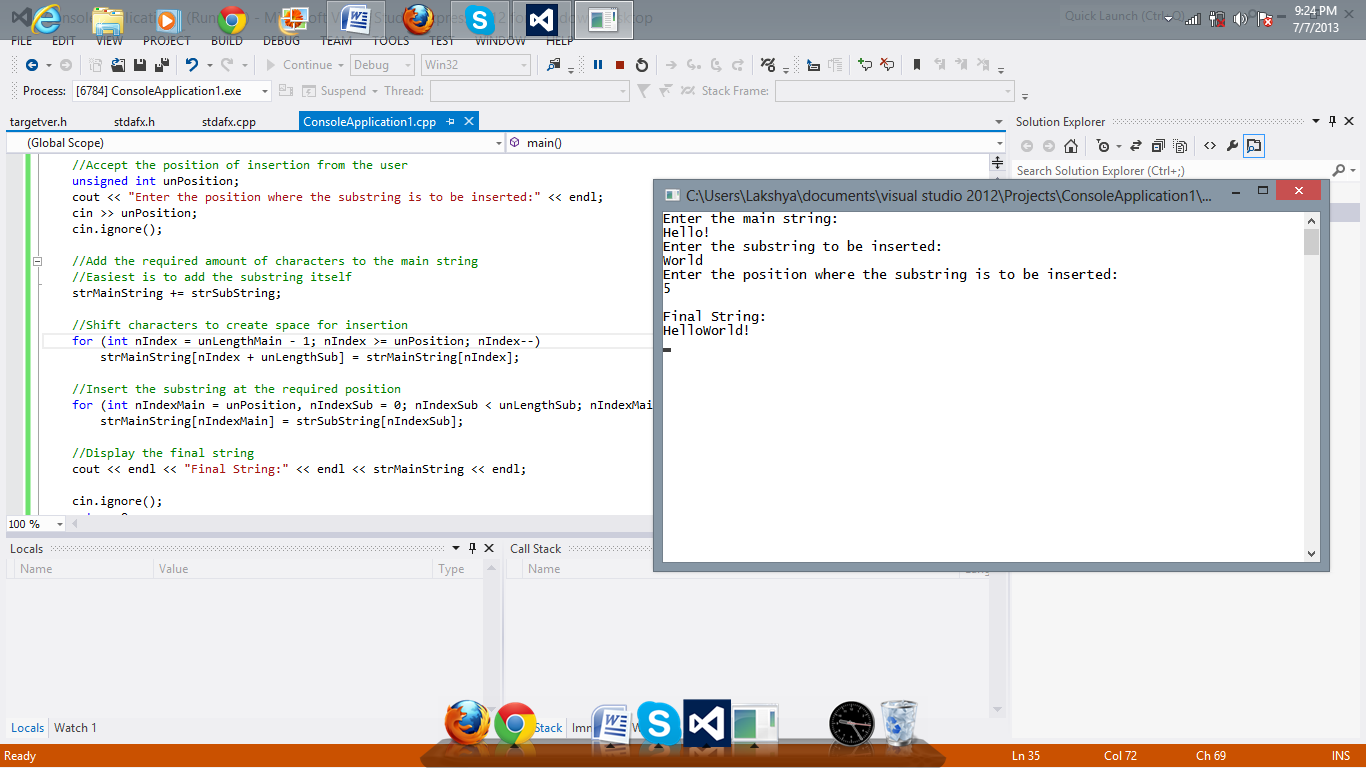Open the DEBUG menu

[x=280, y=41]
